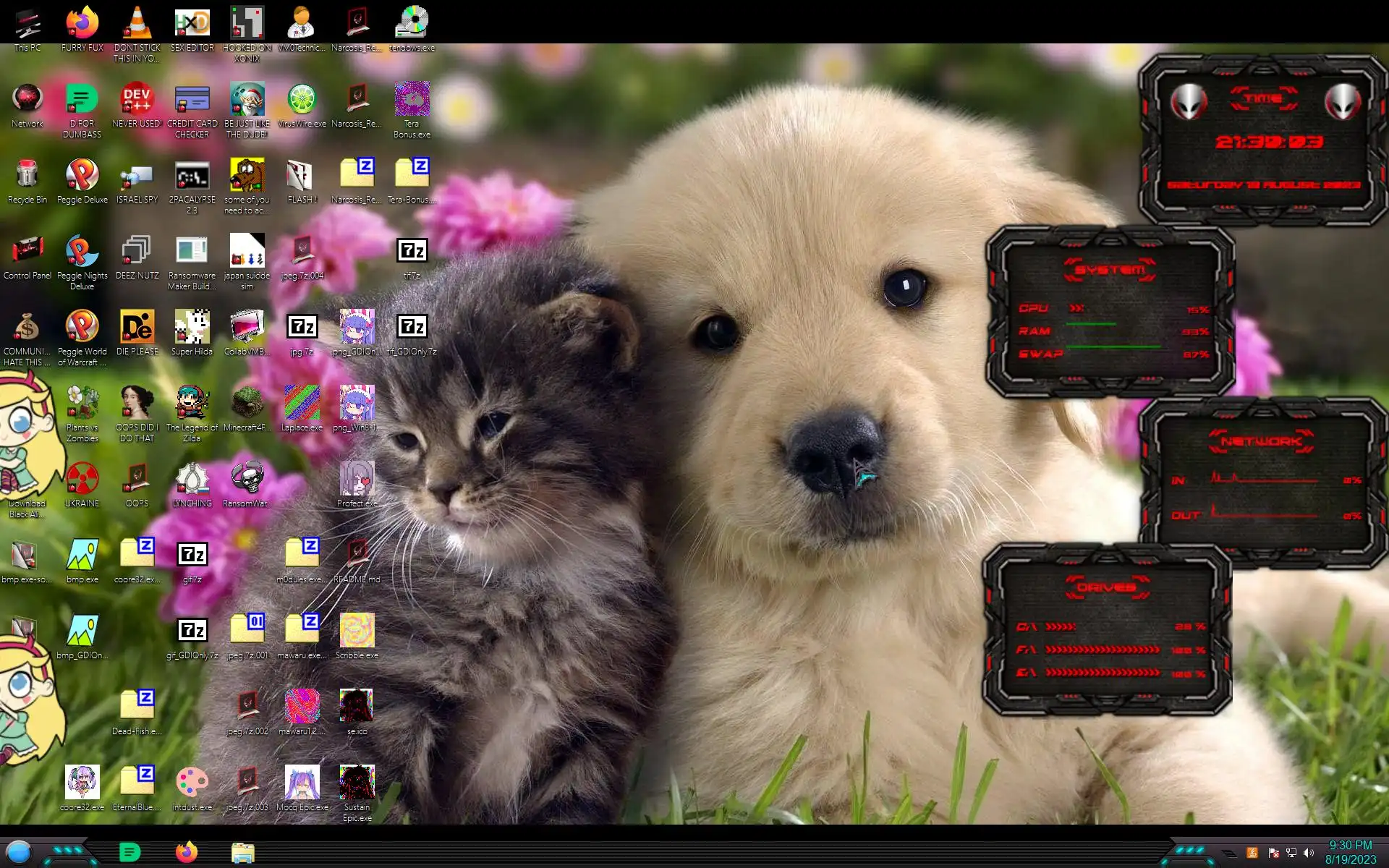The width and height of the screenshot is (1389, 868).
Task: Click the README.md file on desktop
Action: [x=357, y=556]
